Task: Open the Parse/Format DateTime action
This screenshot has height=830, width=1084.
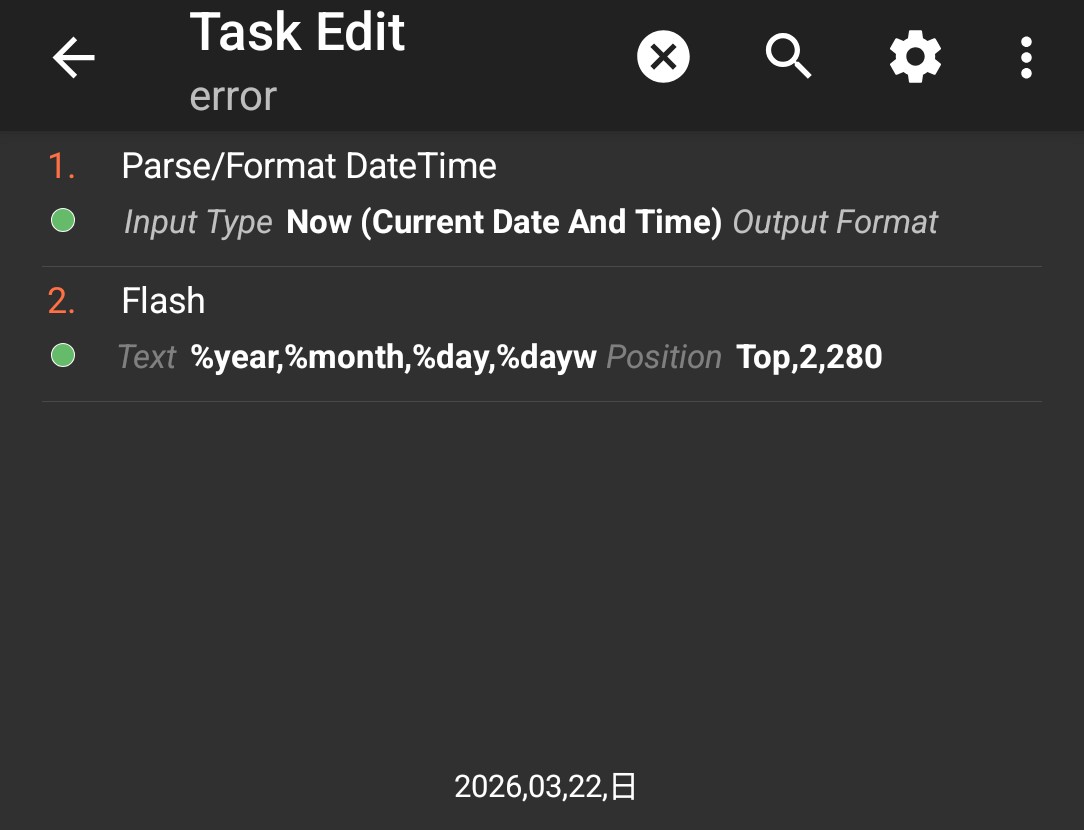Action: click(x=542, y=198)
